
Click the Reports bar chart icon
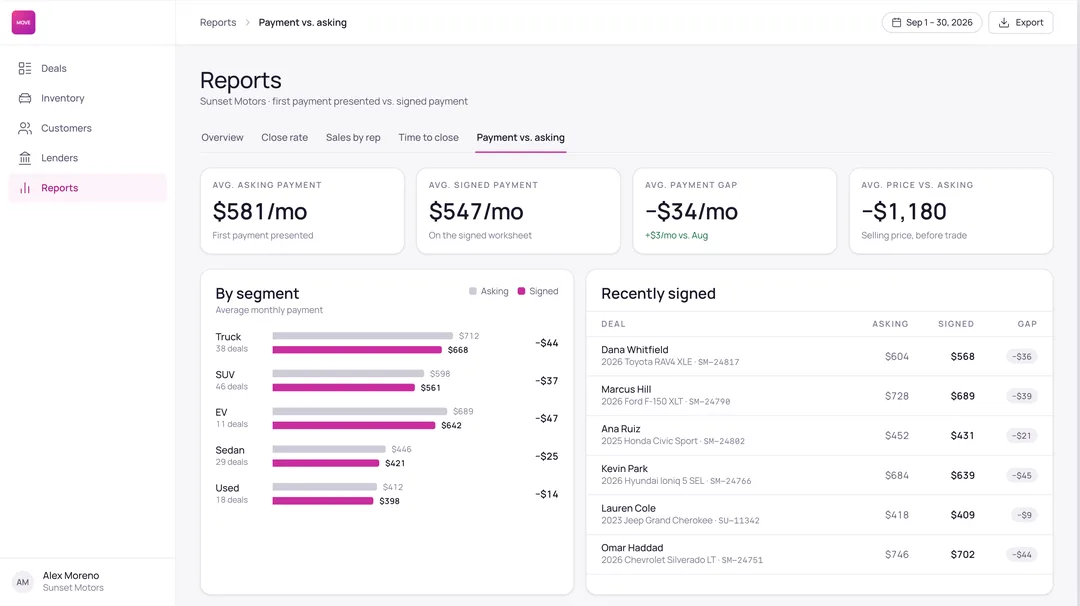[x=25, y=188]
